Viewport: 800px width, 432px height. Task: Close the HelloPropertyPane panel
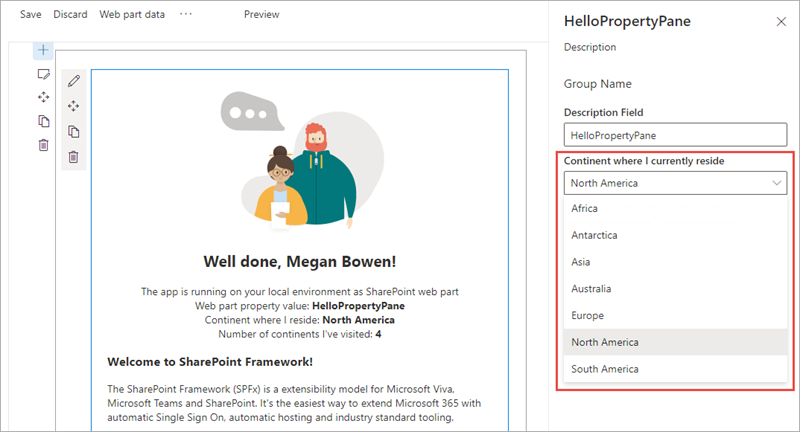pyautogui.click(x=781, y=21)
